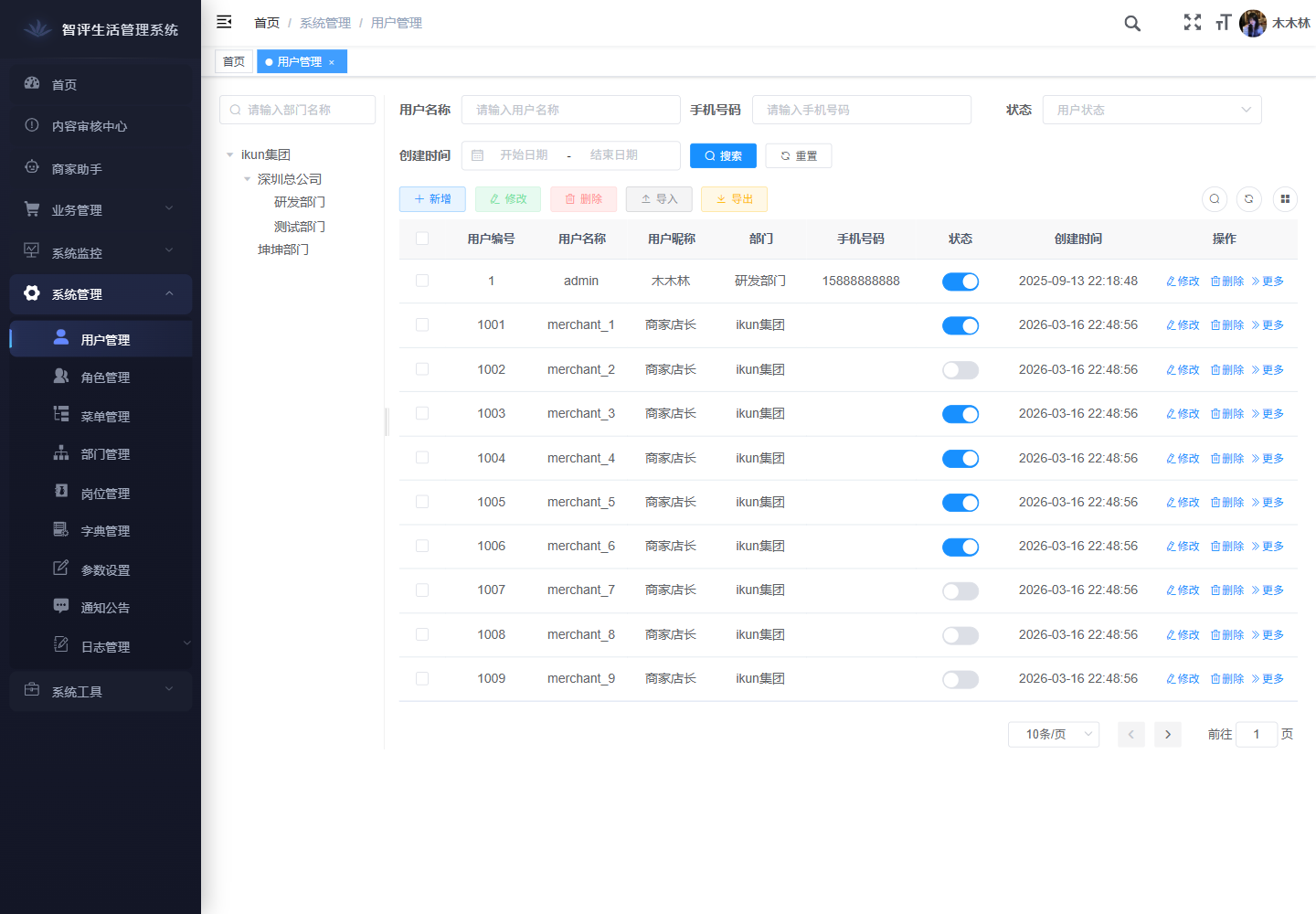Switch to the 首页 tab
The width and height of the screenshot is (1316, 914).
(234, 61)
